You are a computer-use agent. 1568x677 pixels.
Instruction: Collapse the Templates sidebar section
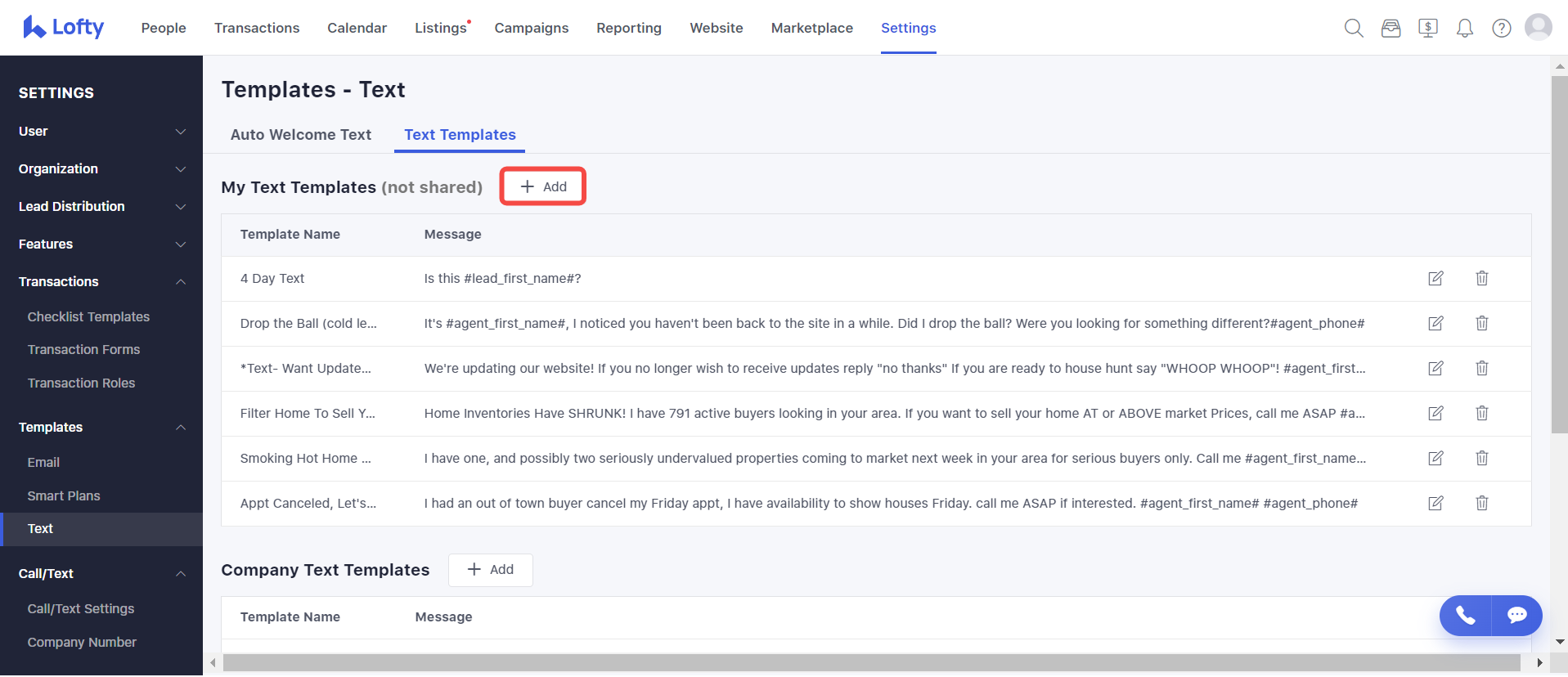101,427
